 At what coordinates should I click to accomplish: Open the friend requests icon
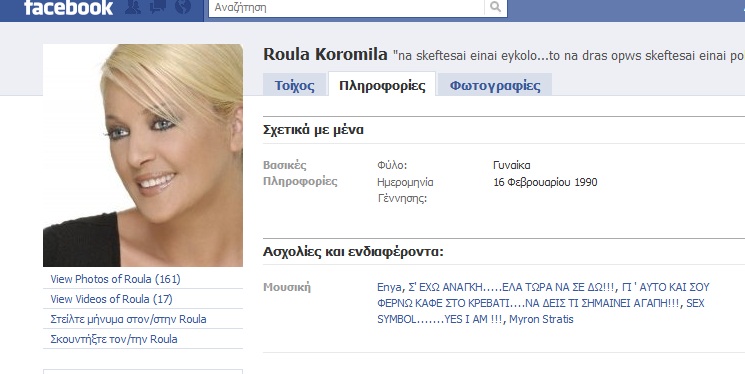tap(133, 7)
